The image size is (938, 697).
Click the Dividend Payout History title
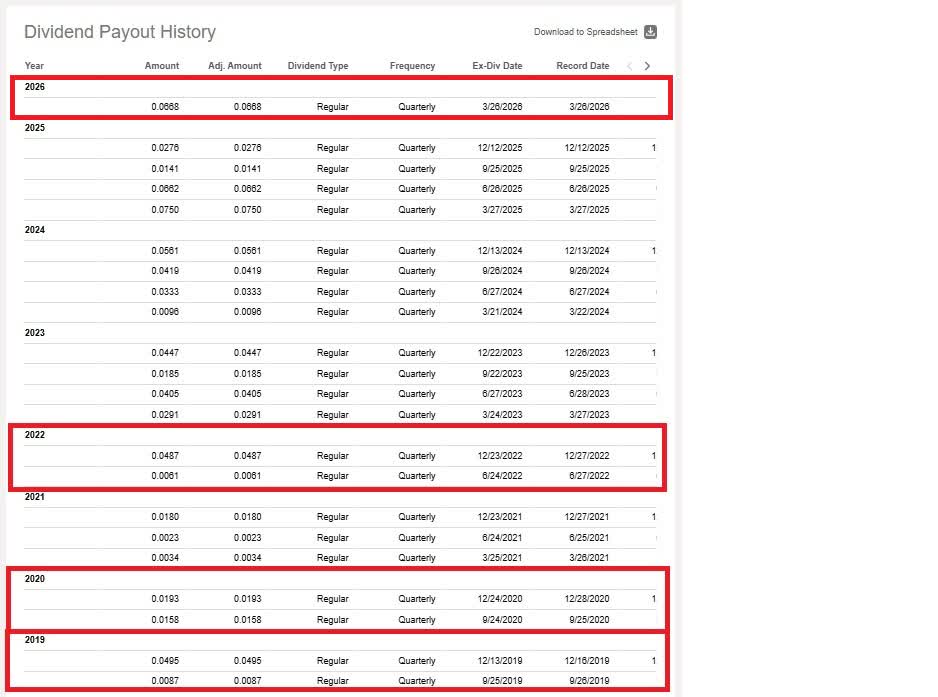[120, 32]
